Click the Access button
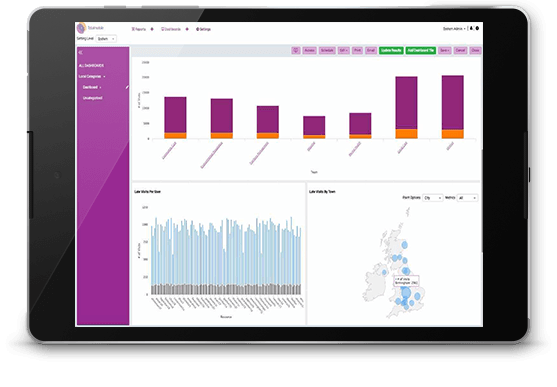Image resolution: width=557 pixels, height=387 pixels. 309,50
